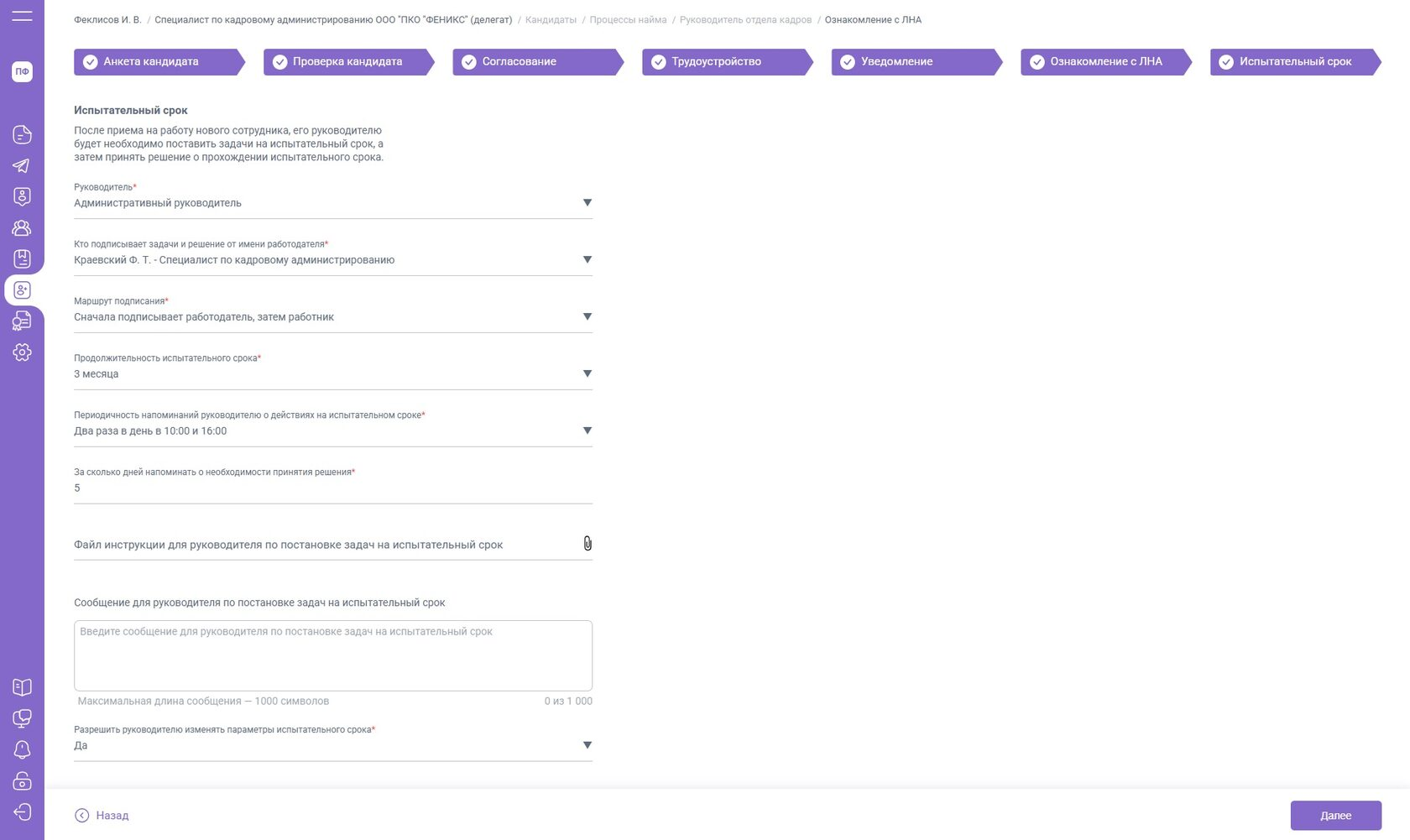Open the knowledge base book icon
This screenshot has height=840, width=1410.
pyautogui.click(x=22, y=687)
